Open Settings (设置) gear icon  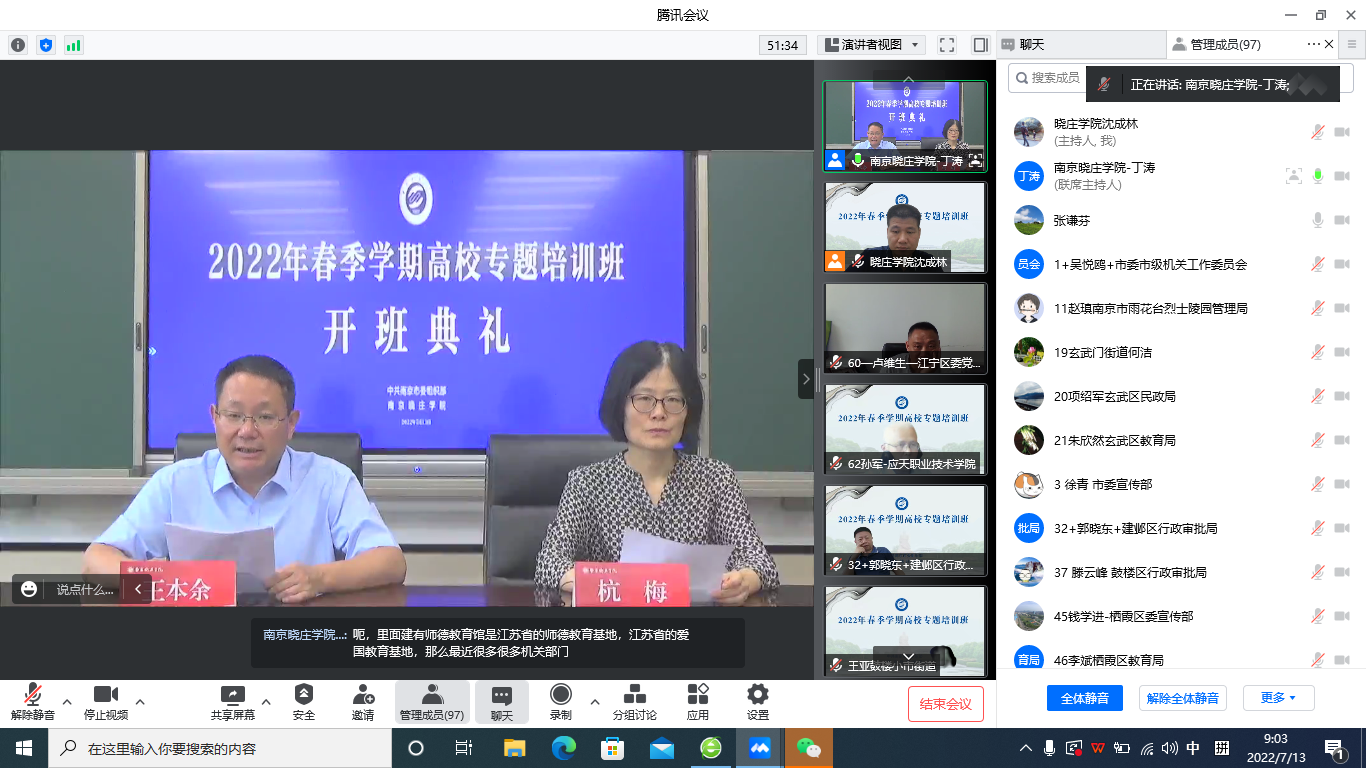point(758,695)
